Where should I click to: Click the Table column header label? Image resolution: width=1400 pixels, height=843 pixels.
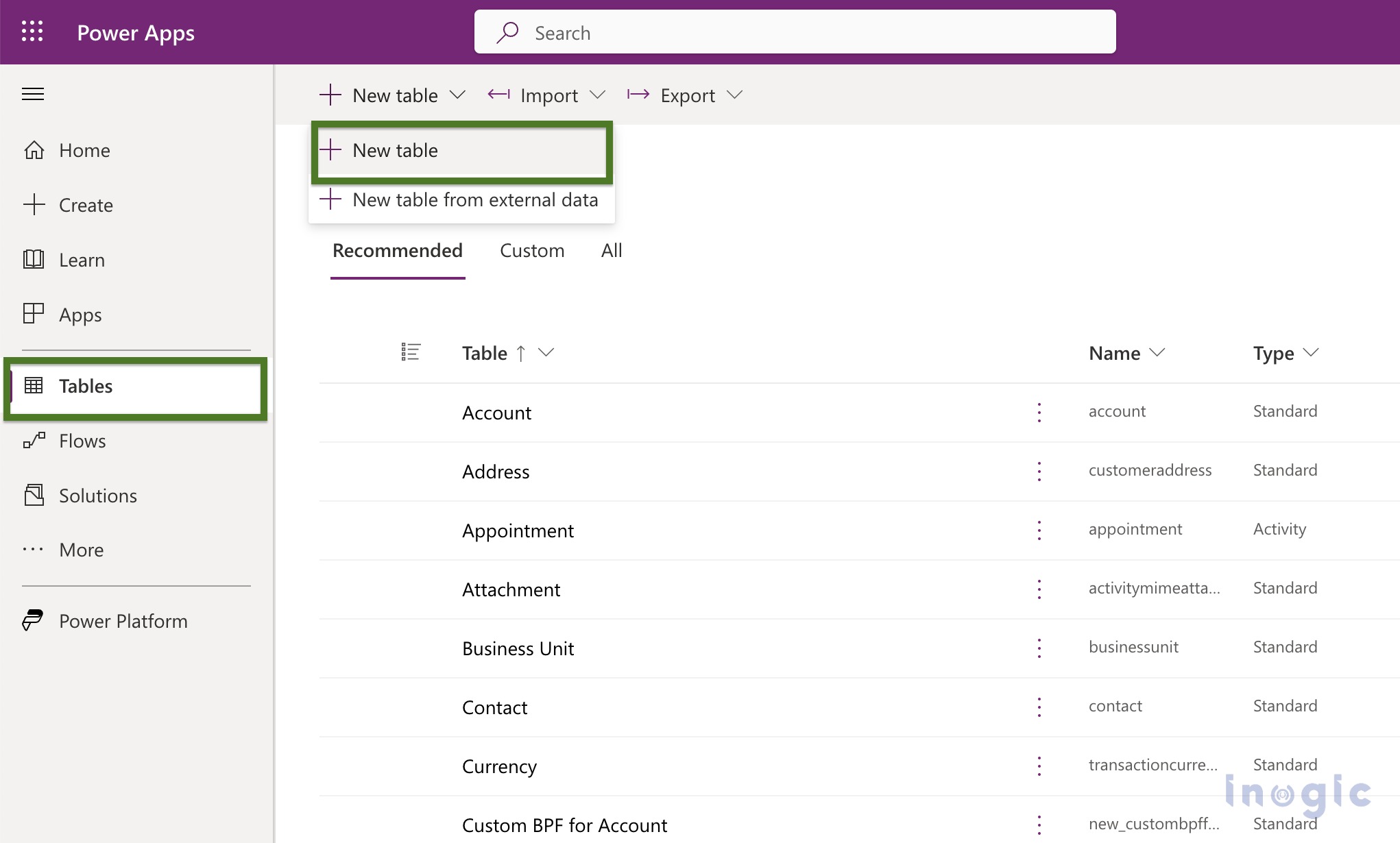point(484,353)
